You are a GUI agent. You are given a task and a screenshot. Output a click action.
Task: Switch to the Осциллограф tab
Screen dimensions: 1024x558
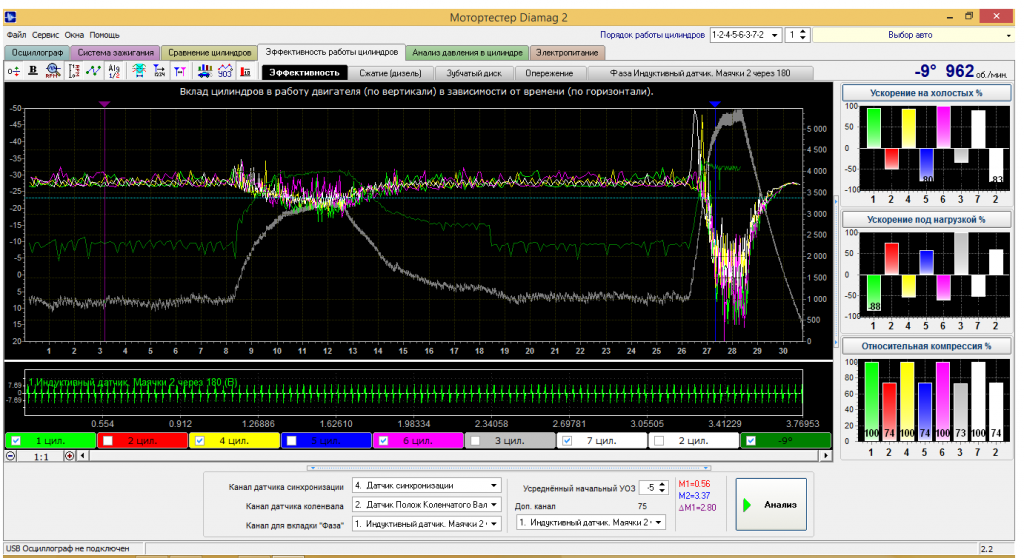37,53
